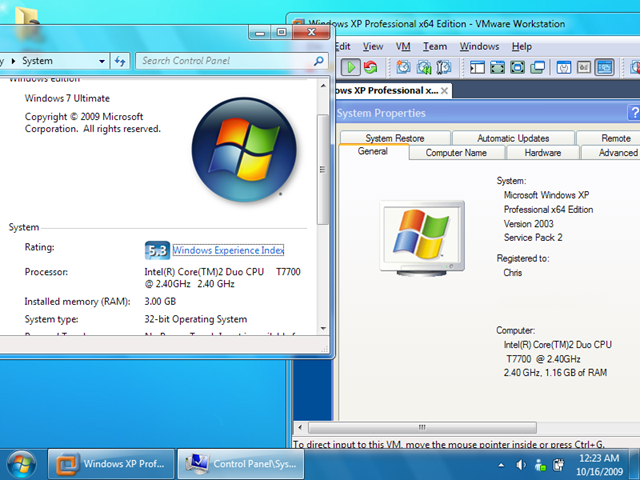Enter full screen mode via VMware toolbar
The image size is (640, 480).
tap(518, 67)
